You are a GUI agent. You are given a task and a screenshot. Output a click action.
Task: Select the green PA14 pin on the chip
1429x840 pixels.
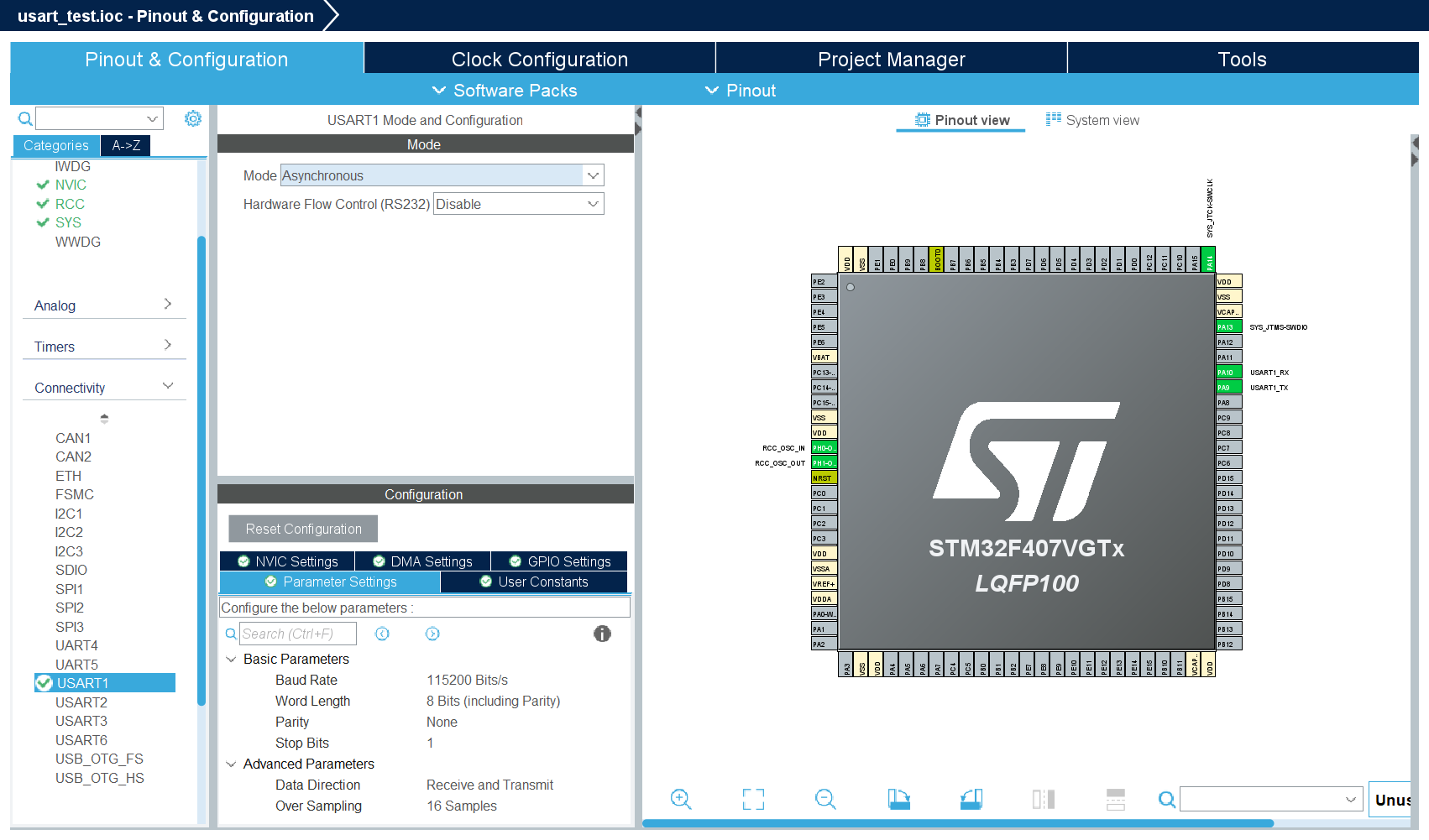(1209, 258)
